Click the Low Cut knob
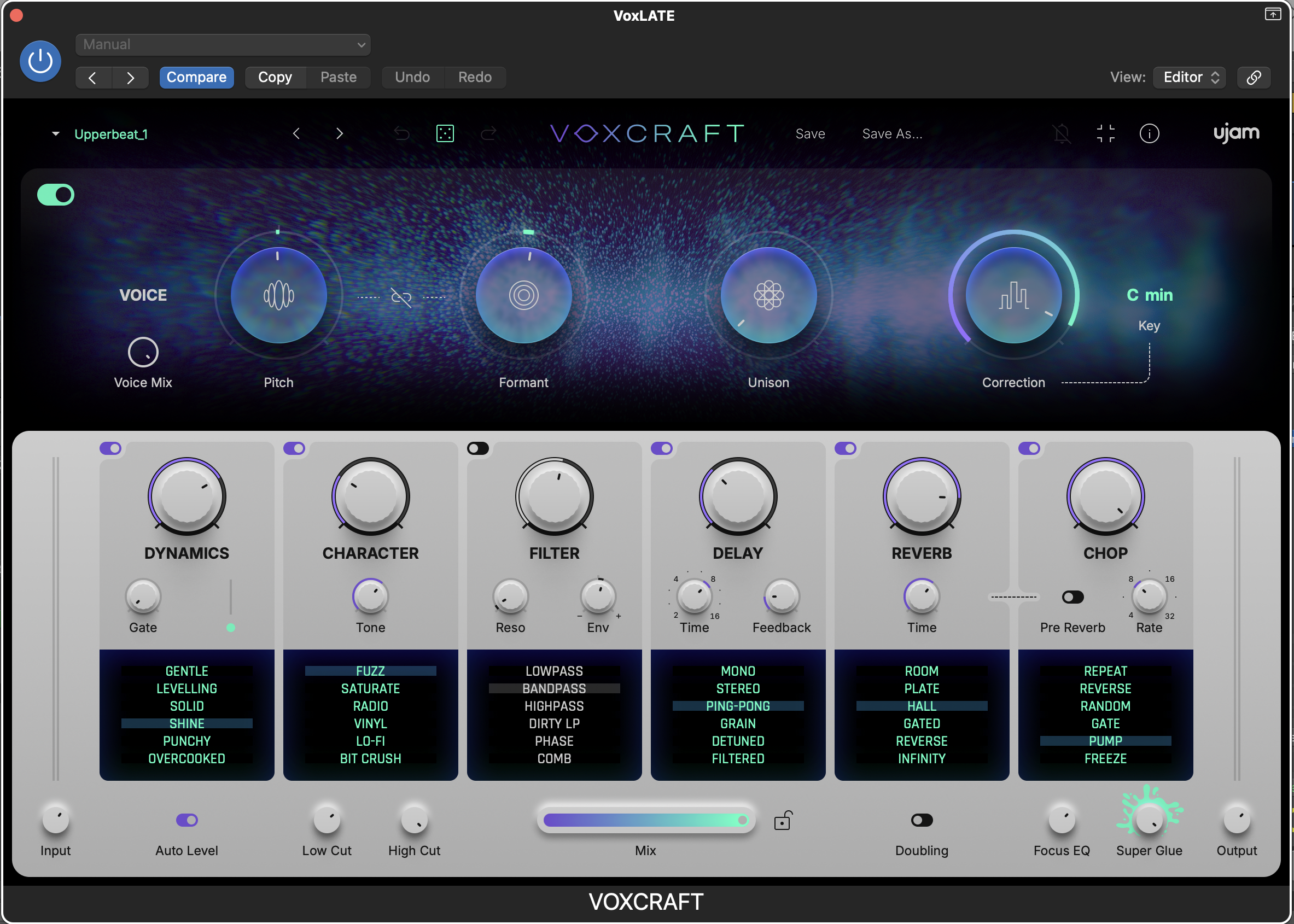The width and height of the screenshot is (1294, 924). tap(327, 820)
